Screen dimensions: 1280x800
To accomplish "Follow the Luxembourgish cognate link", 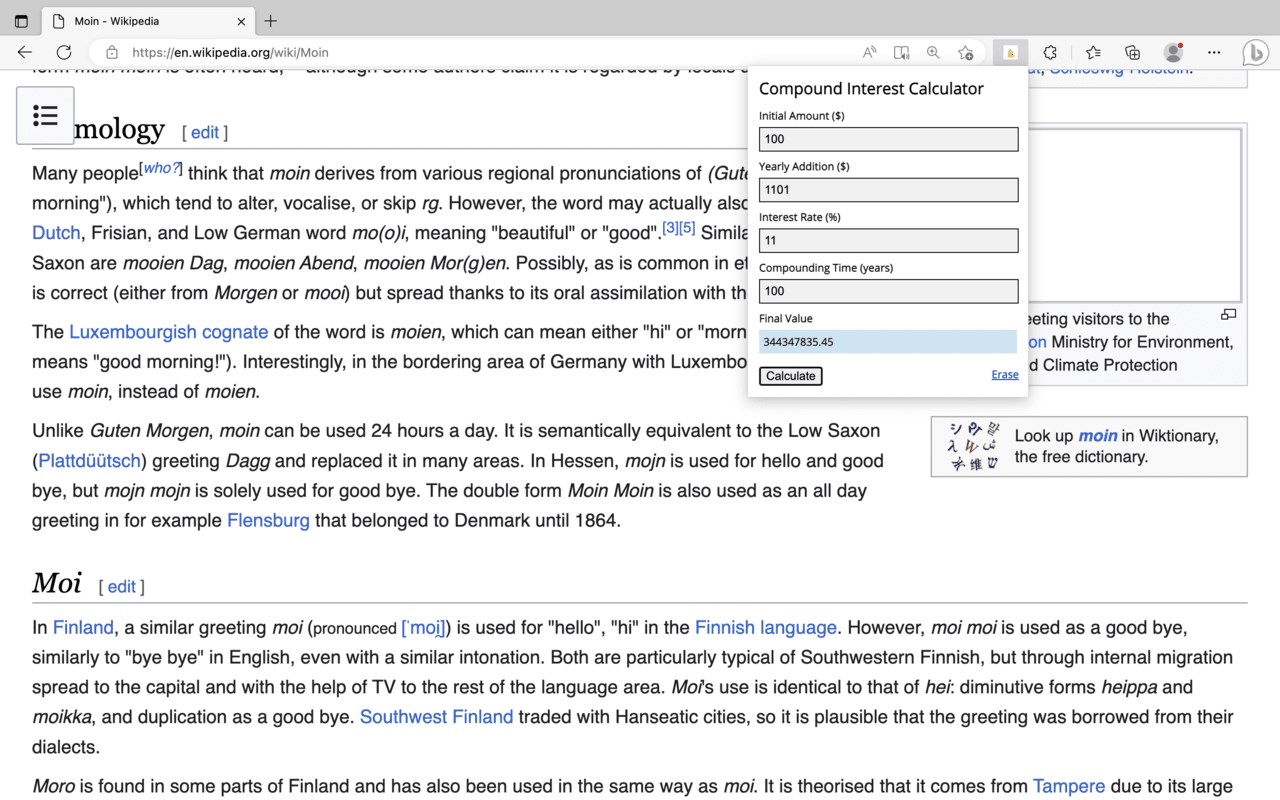I will pyautogui.click(x=168, y=331).
